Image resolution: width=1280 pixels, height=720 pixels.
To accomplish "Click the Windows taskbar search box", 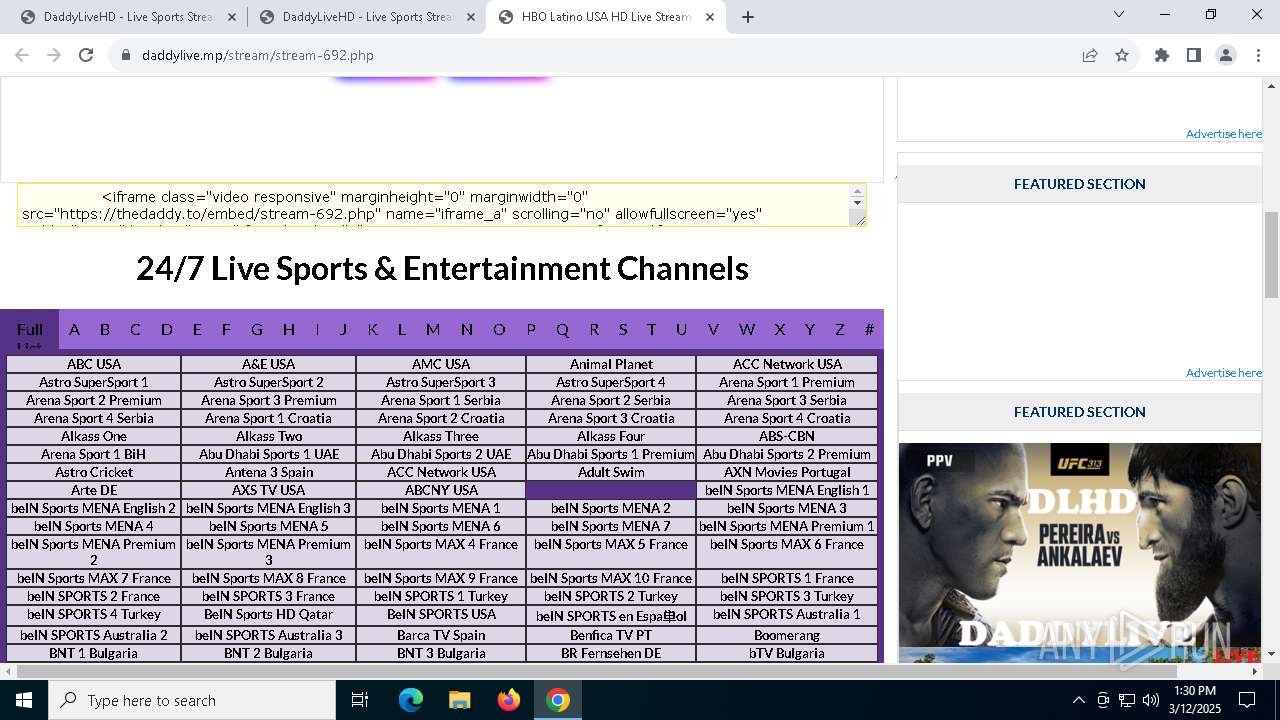I will coord(192,700).
